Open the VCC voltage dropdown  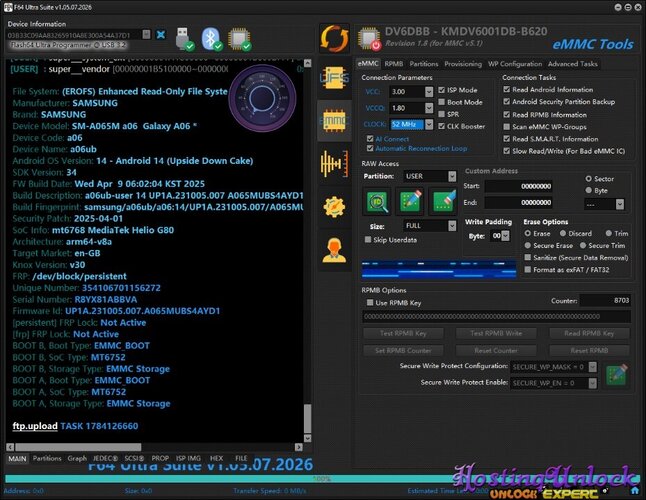pyautogui.click(x=429, y=91)
